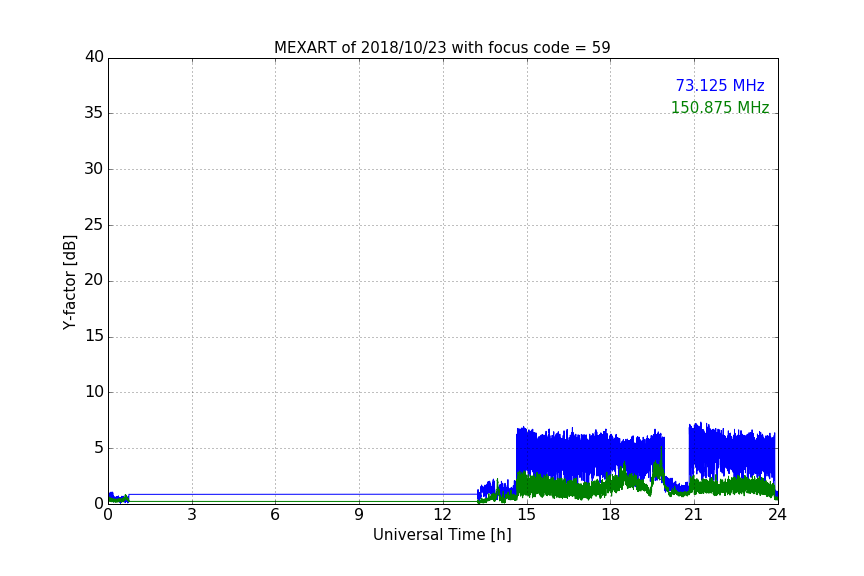Click the x-axis tick label 3
864x576 pixels.
[192, 515]
